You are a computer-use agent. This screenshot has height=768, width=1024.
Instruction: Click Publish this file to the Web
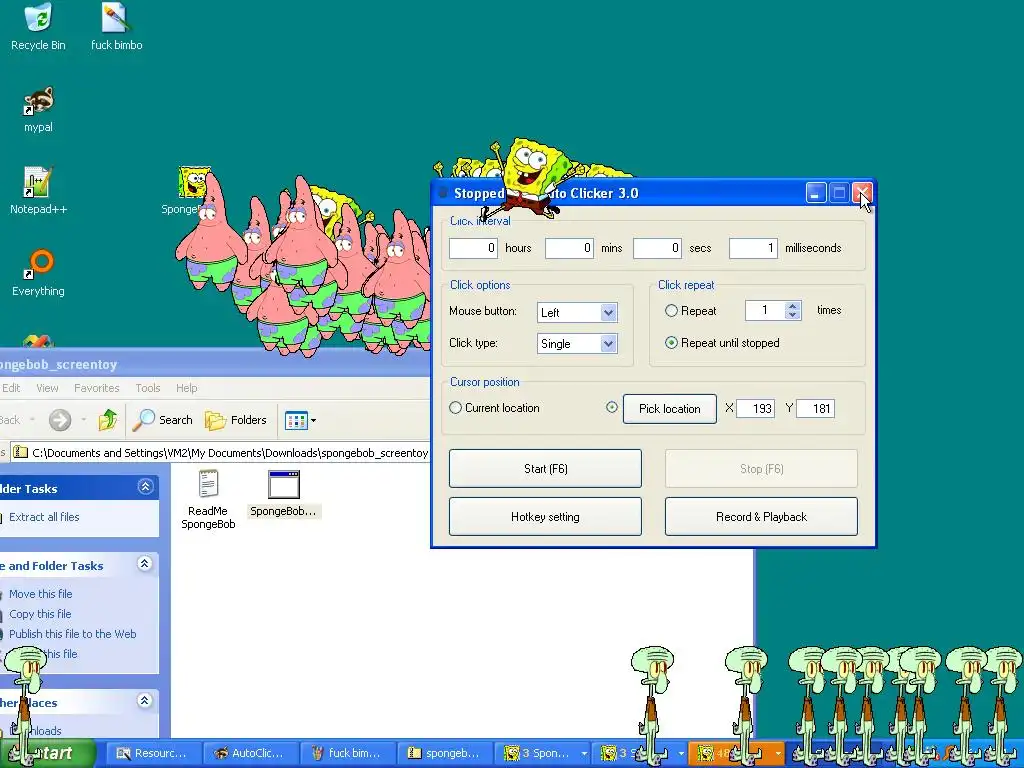(72, 634)
